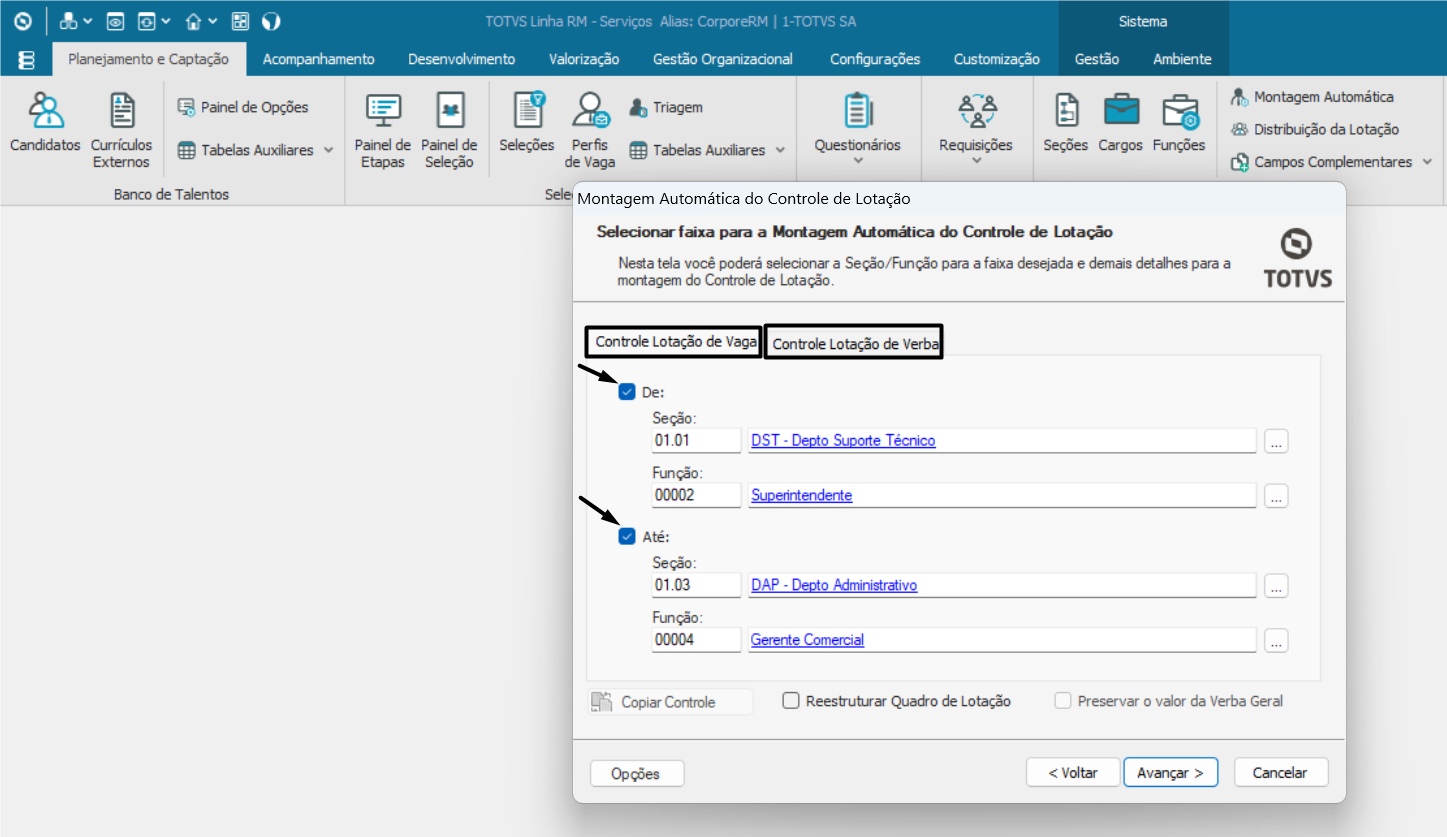Enable Reestruturar Quadro de Lotação

click(791, 701)
